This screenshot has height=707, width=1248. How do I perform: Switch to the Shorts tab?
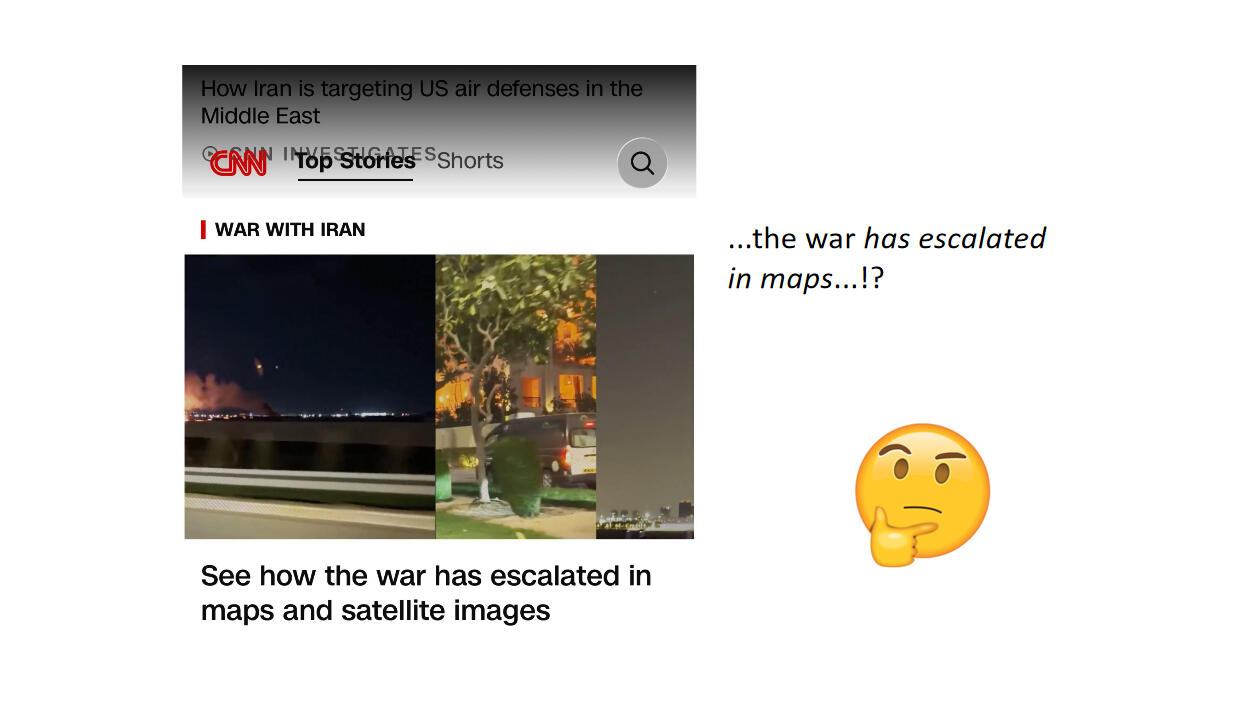point(470,161)
